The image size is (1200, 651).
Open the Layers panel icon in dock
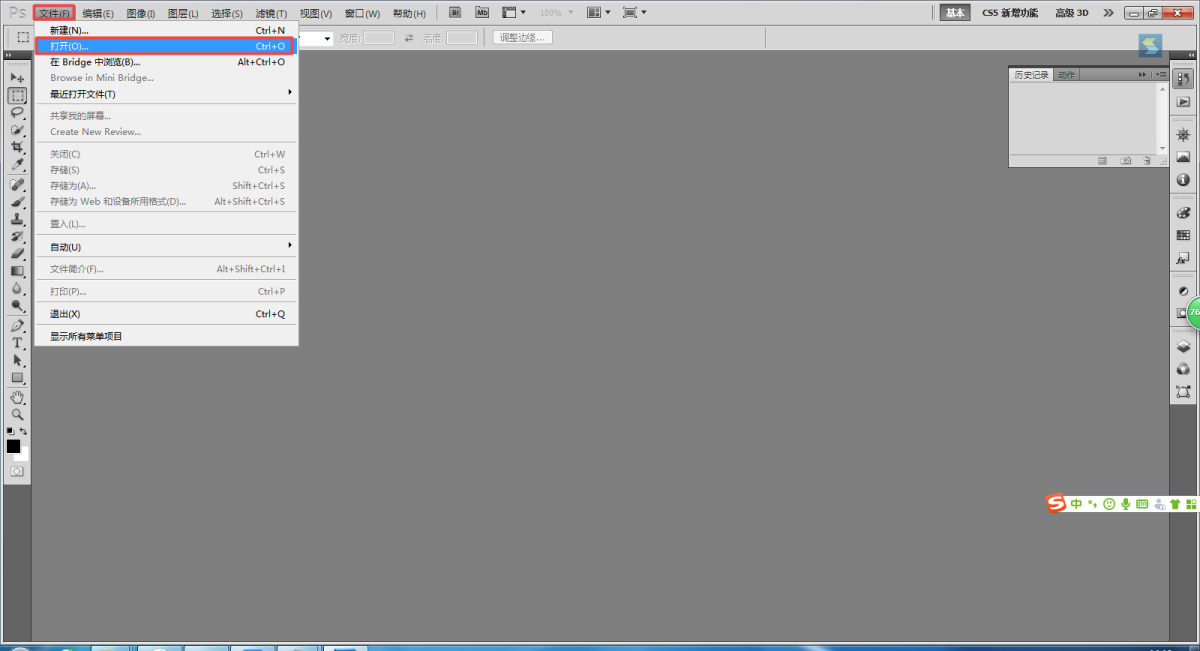click(1183, 347)
